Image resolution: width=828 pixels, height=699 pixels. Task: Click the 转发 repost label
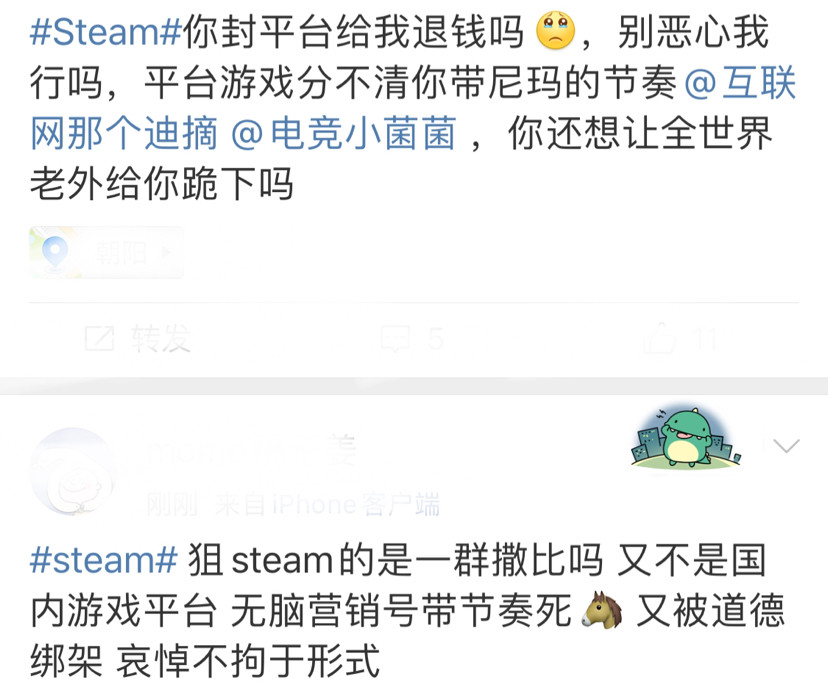pyautogui.click(x=161, y=338)
